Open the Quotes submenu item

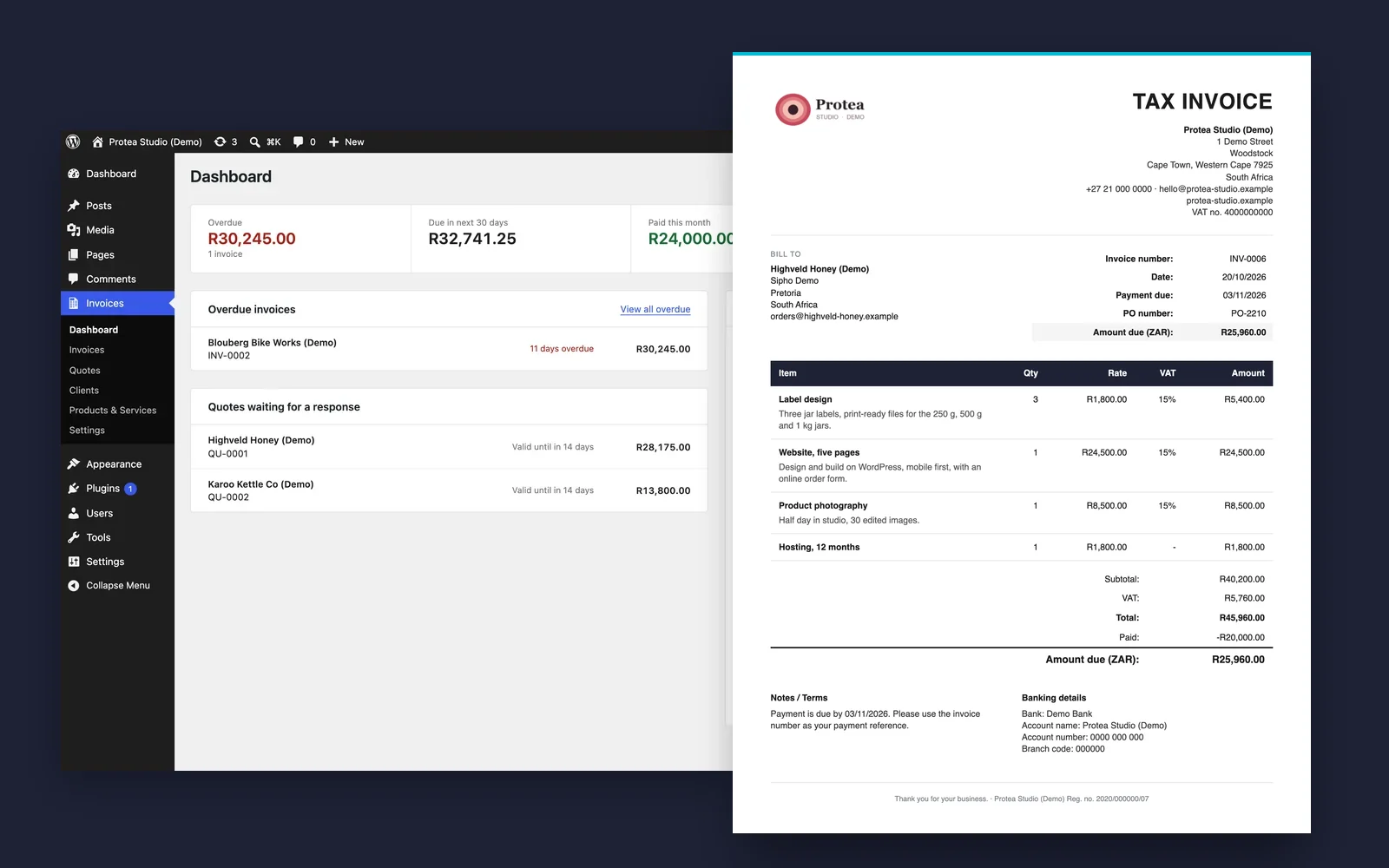coord(85,370)
